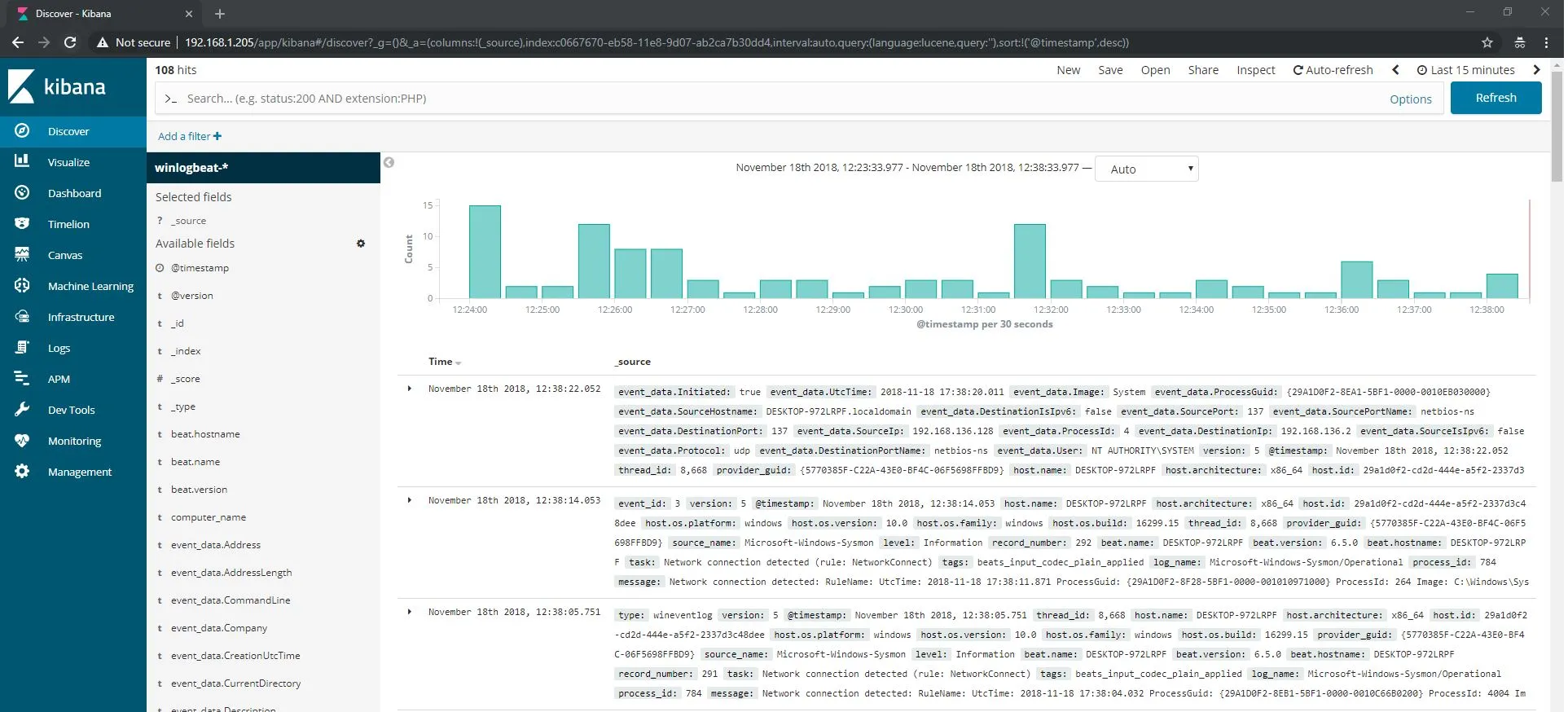Click the Not secure warning icon

[x=103, y=42]
